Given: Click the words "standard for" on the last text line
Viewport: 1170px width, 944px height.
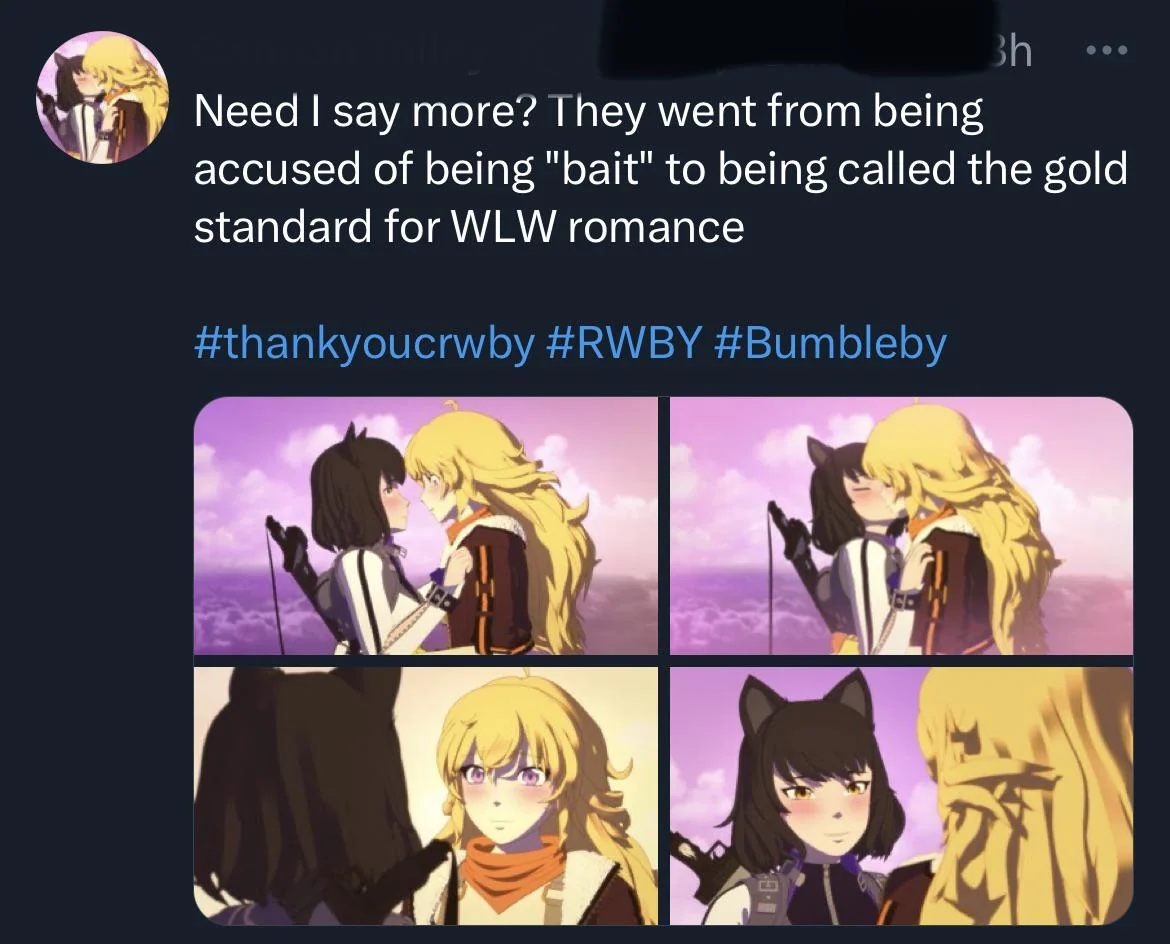Looking at the screenshot, I should 319,227.
